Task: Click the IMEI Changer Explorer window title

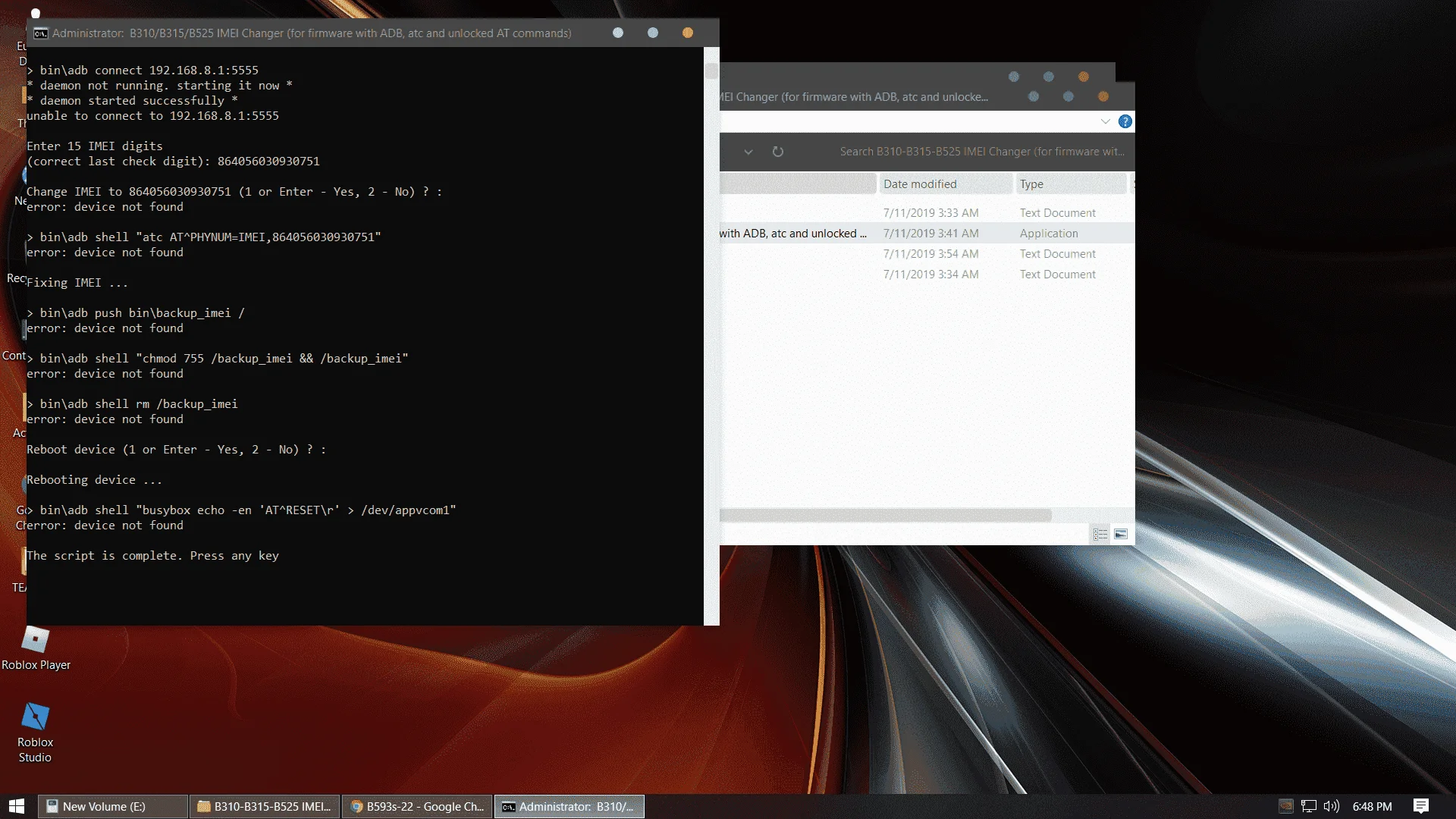Action: click(x=855, y=97)
